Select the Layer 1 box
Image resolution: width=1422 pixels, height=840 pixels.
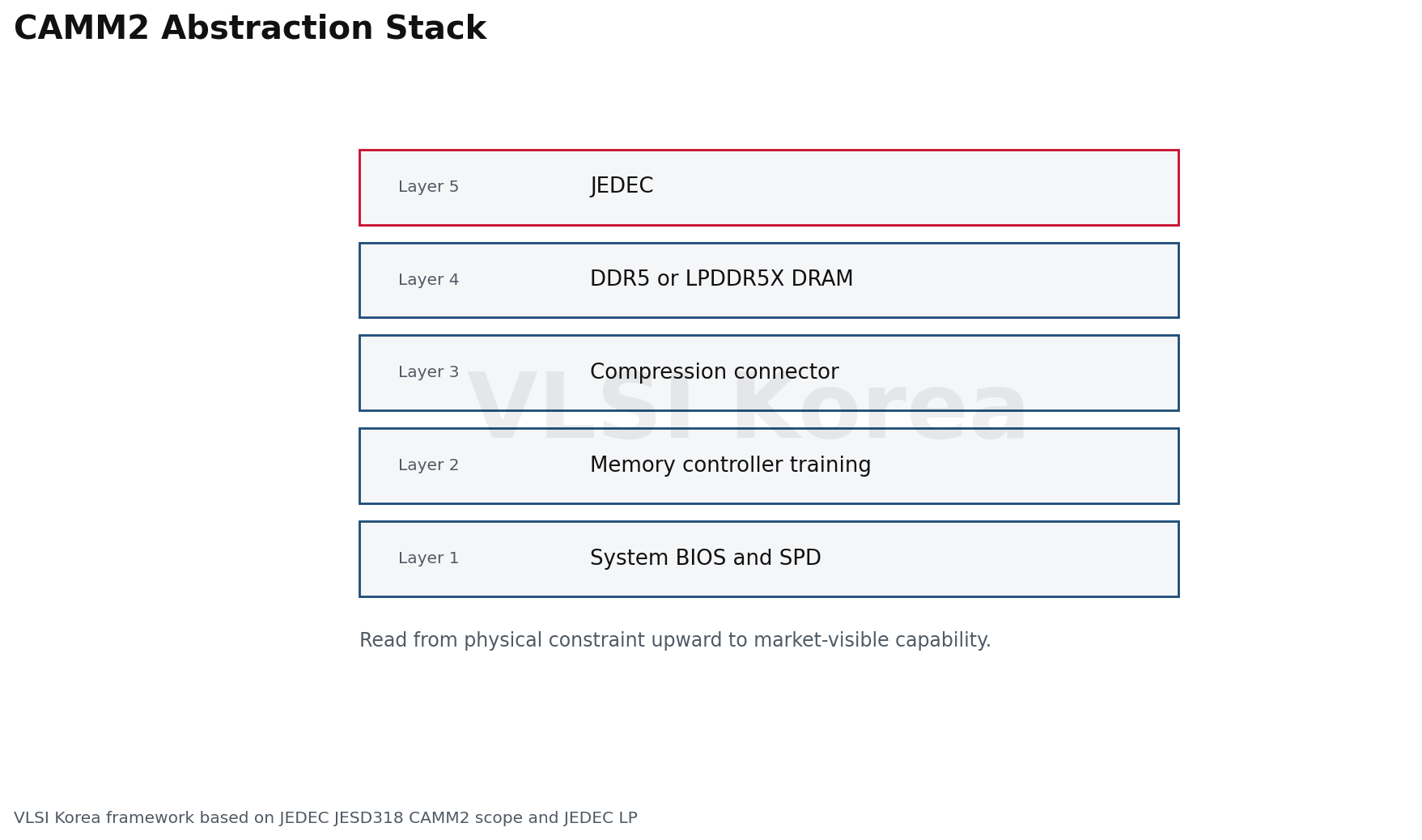click(x=769, y=559)
